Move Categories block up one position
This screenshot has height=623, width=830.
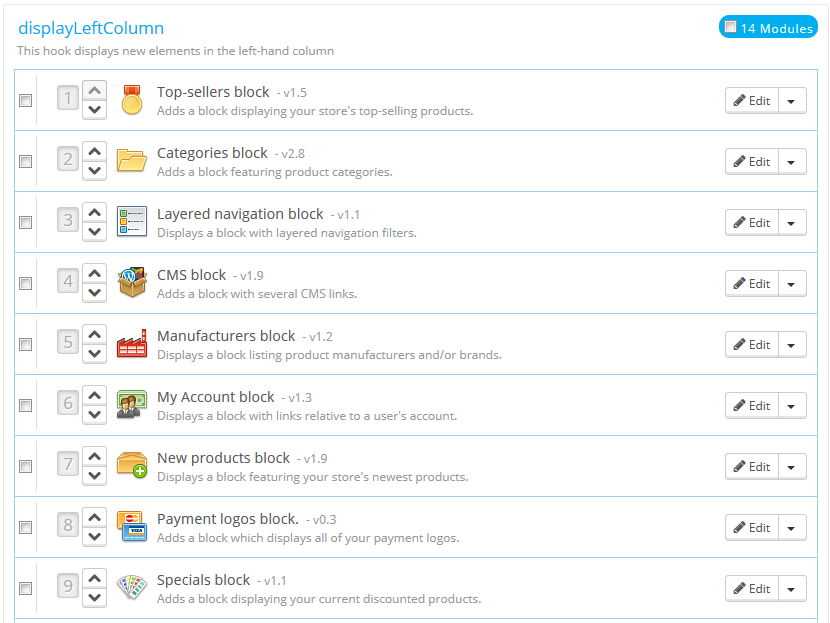[x=94, y=152]
